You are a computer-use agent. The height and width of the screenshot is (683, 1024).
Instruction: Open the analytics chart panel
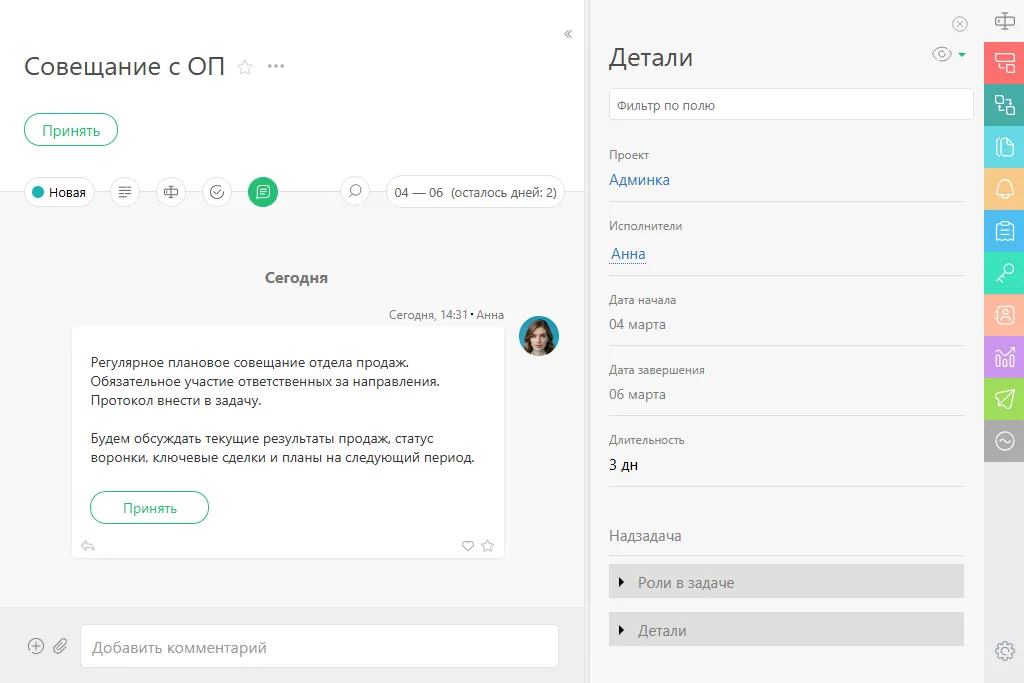tap(1003, 357)
